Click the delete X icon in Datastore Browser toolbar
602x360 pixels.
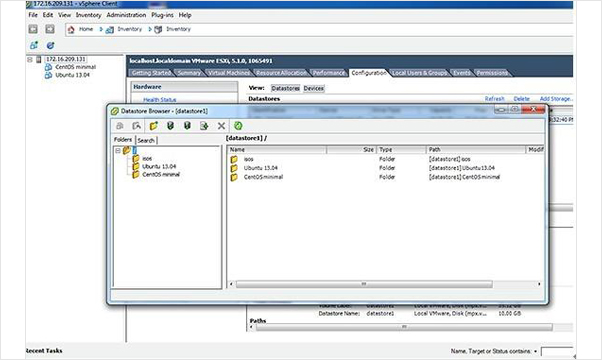point(221,126)
